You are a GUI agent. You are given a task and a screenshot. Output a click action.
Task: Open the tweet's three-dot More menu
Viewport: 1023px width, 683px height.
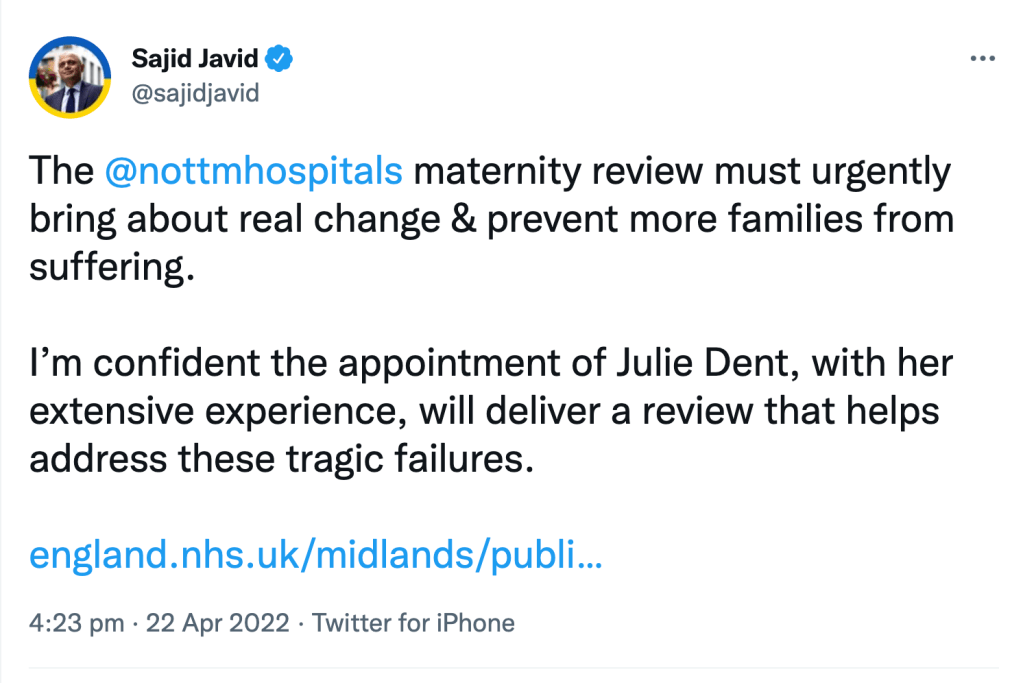click(x=983, y=58)
